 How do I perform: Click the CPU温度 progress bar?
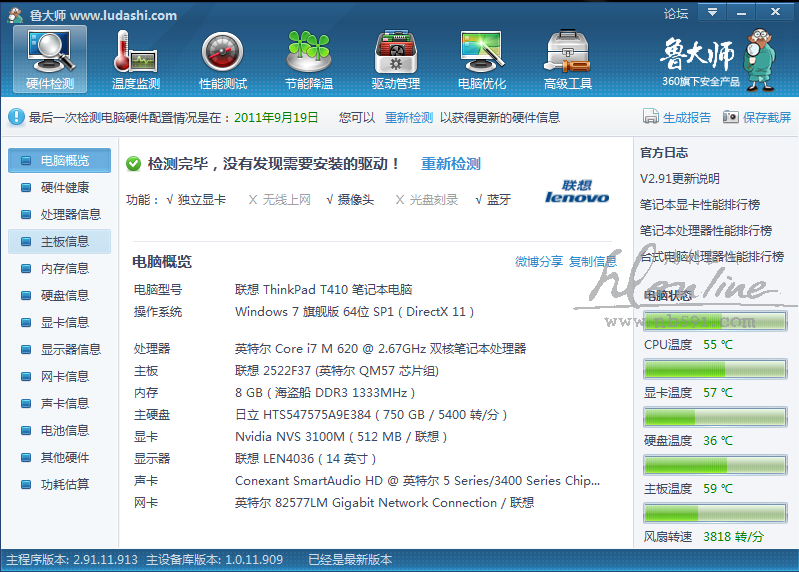(x=714, y=321)
